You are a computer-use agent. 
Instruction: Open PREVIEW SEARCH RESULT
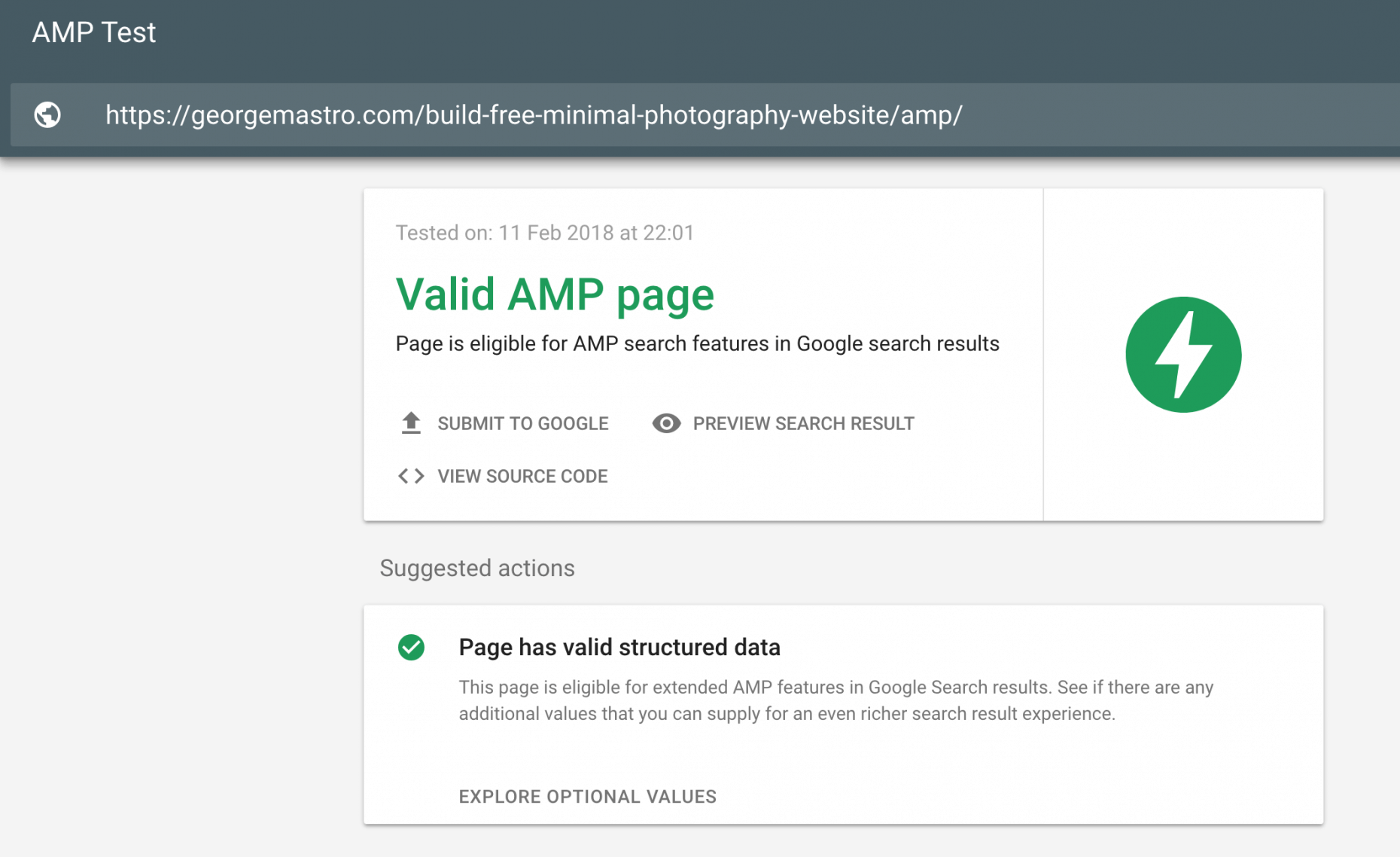pos(803,423)
